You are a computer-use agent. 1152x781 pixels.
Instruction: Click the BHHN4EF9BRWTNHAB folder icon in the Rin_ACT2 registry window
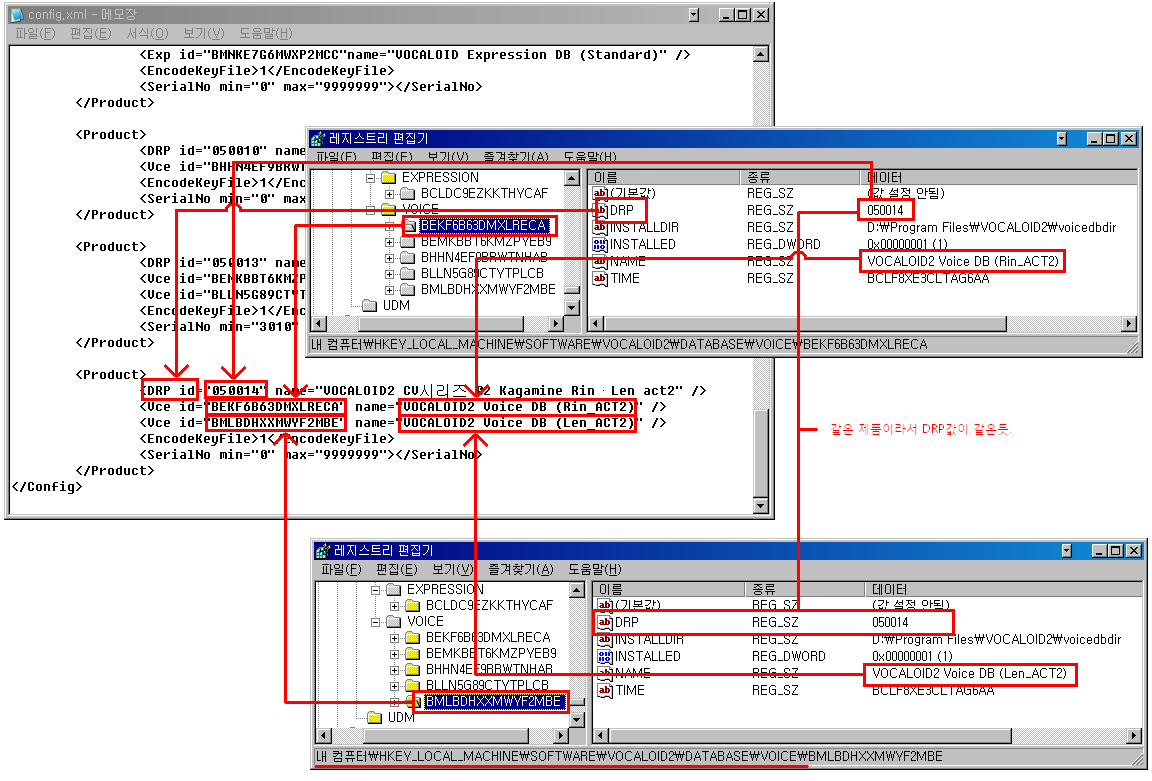coord(408,258)
